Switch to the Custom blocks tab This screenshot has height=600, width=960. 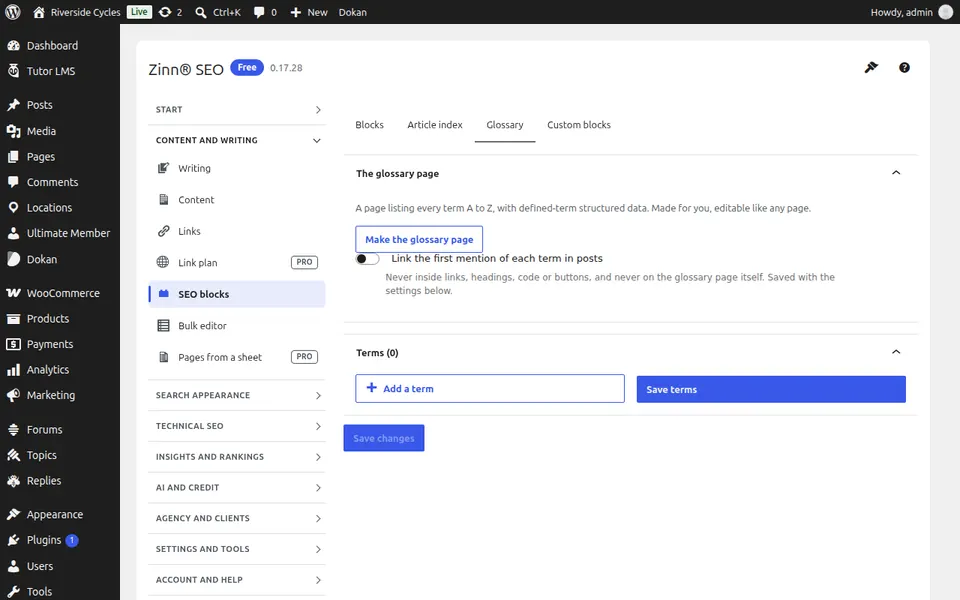(x=579, y=125)
